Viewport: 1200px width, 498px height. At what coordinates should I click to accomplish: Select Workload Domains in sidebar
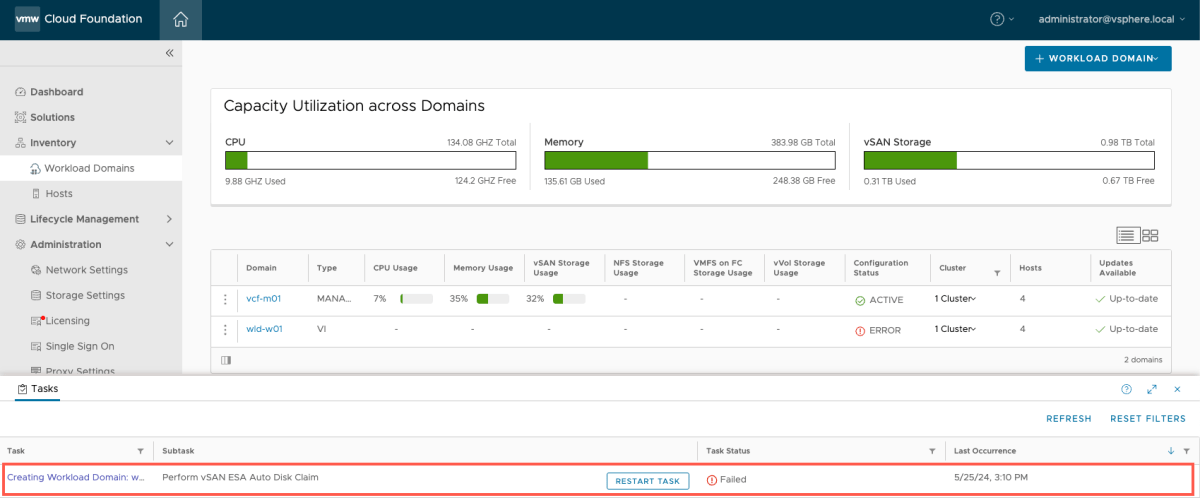point(91,168)
